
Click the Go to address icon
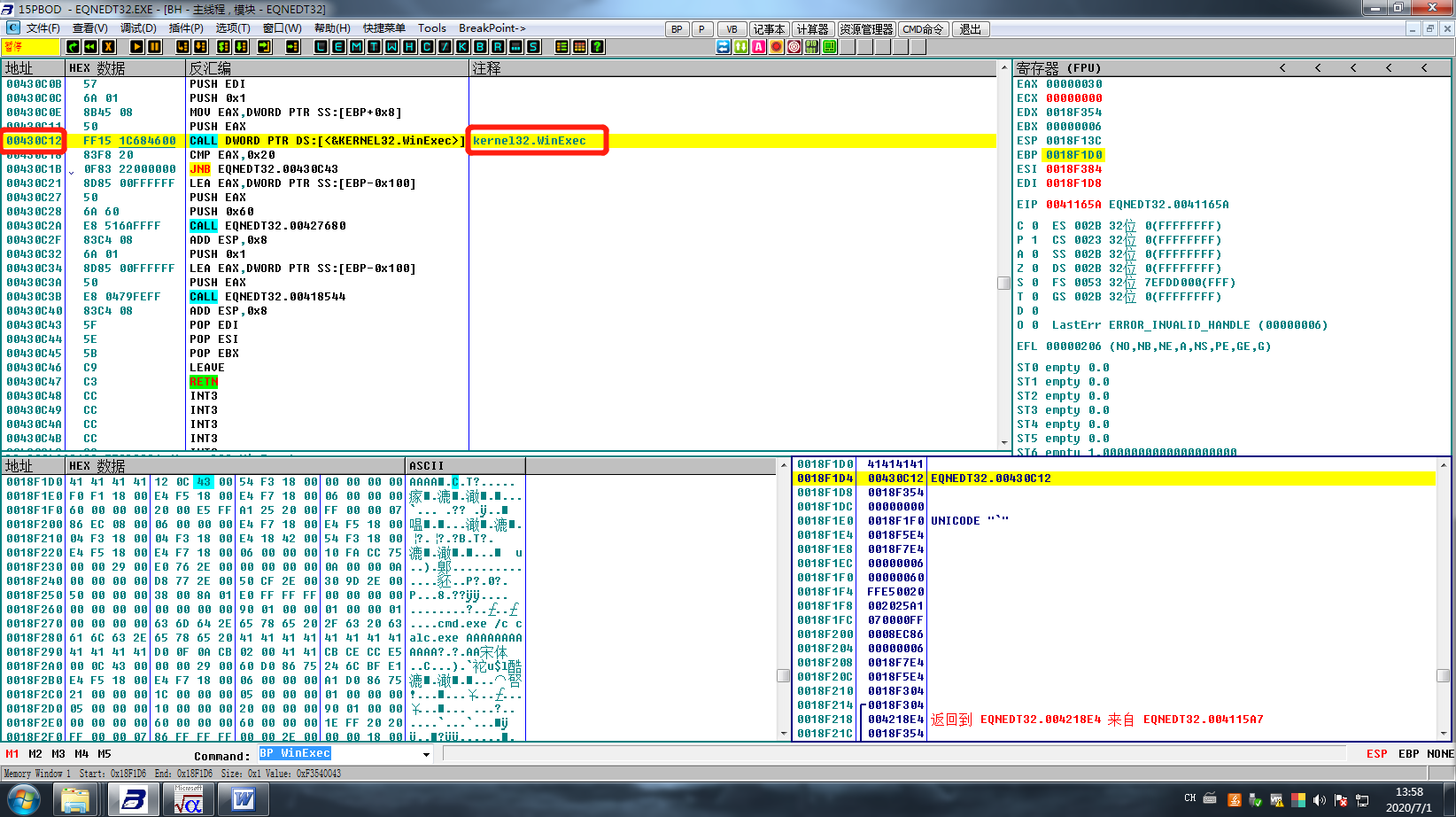click(293, 47)
